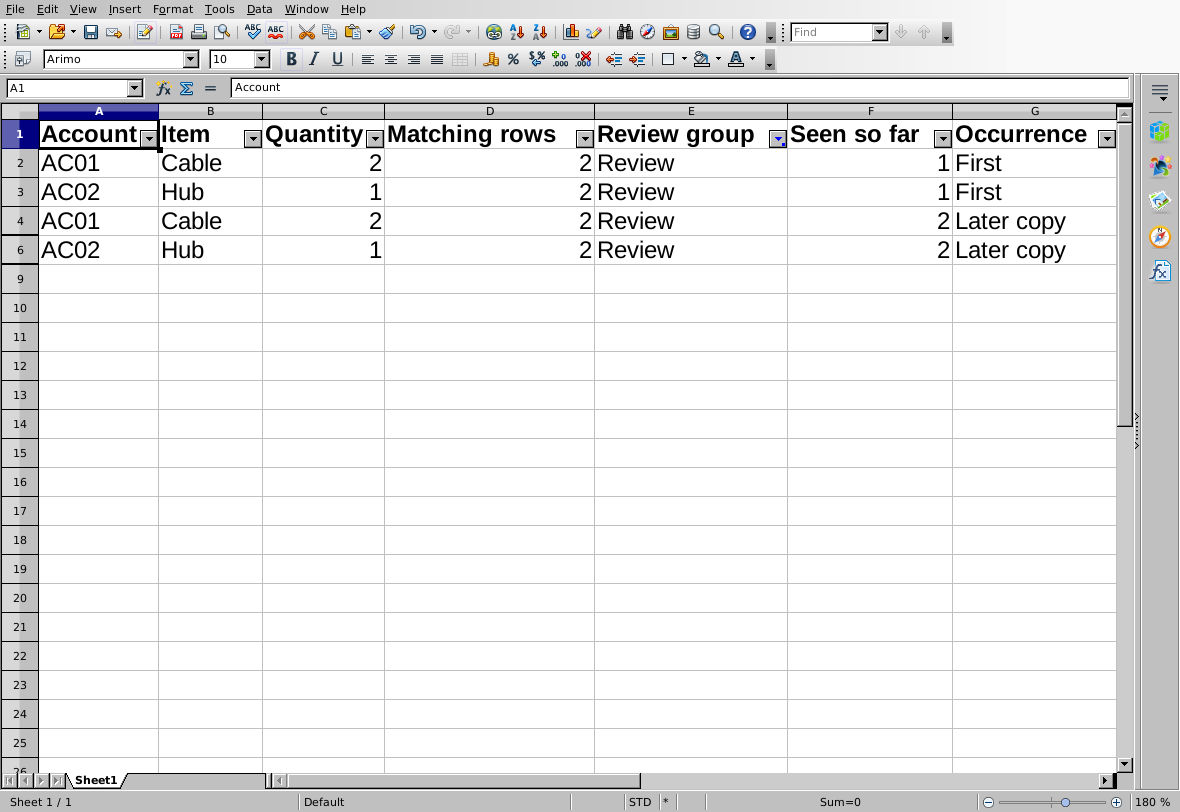
Task: Open the Navigator compass icon in toolbar
Action: point(647,32)
